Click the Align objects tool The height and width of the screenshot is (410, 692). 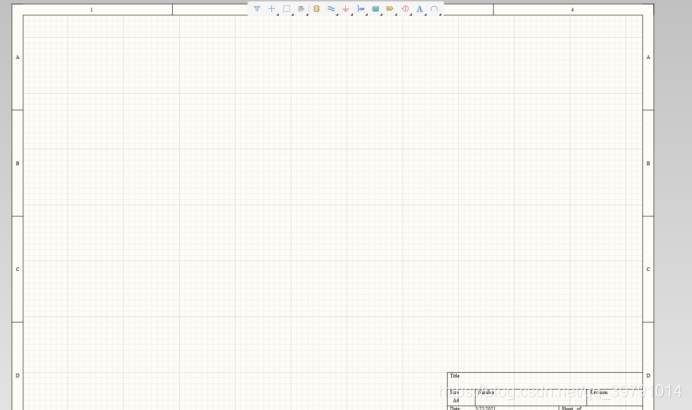(x=301, y=9)
